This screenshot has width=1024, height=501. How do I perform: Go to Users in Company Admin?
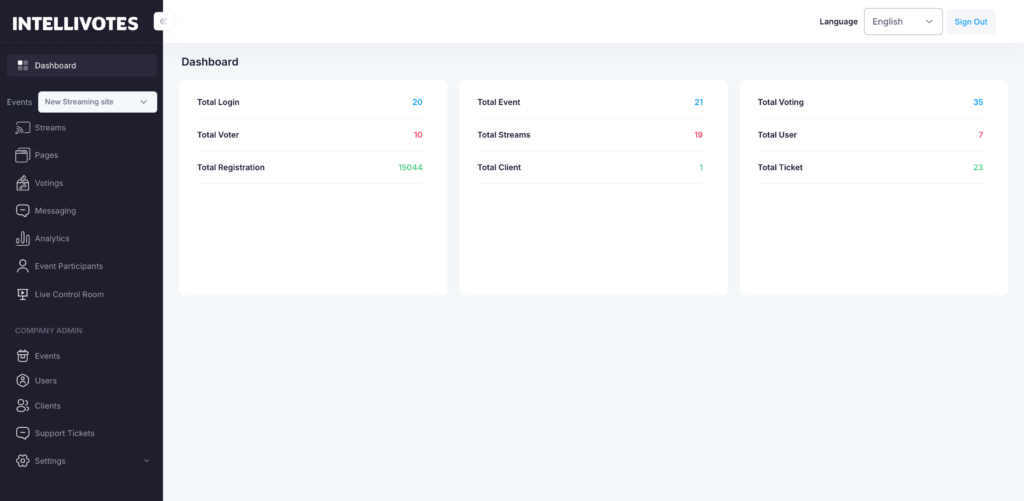[46, 381]
